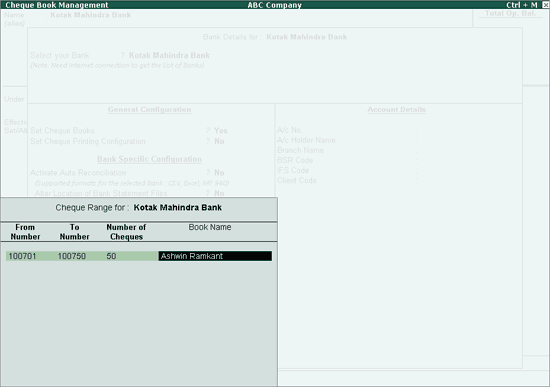Toggle Set Cheque Printing Configuration No value
This screenshot has width=550, height=387.
click(x=219, y=141)
